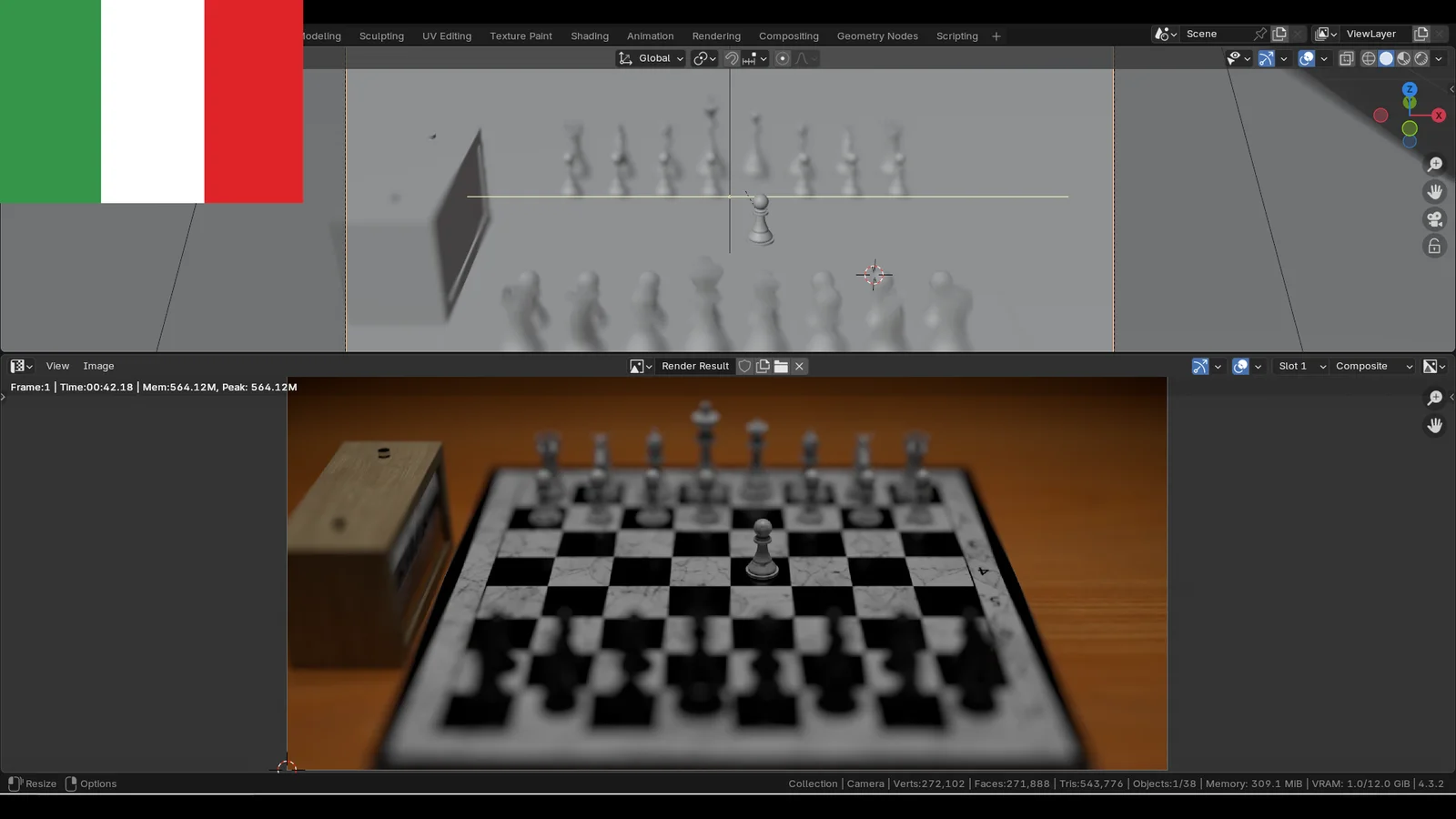Click the open image folder icon
Image resolution: width=1456 pixels, height=819 pixels.
pos(781,366)
